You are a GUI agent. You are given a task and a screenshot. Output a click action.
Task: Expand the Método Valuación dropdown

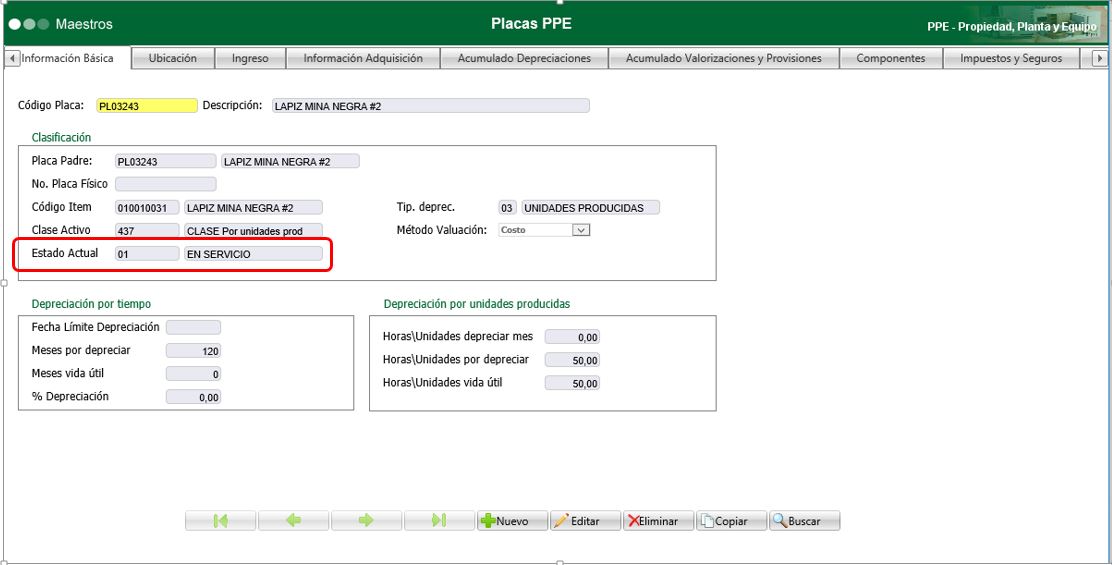(x=582, y=230)
